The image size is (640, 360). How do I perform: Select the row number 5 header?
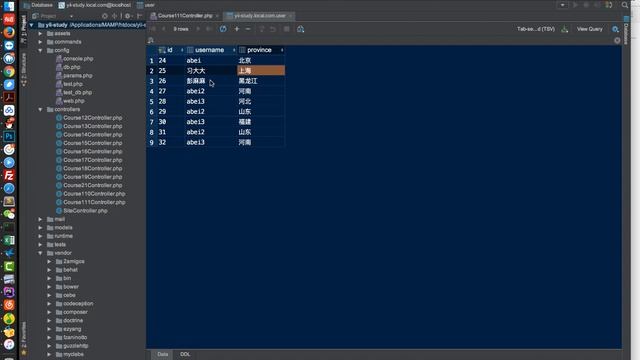[151, 101]
